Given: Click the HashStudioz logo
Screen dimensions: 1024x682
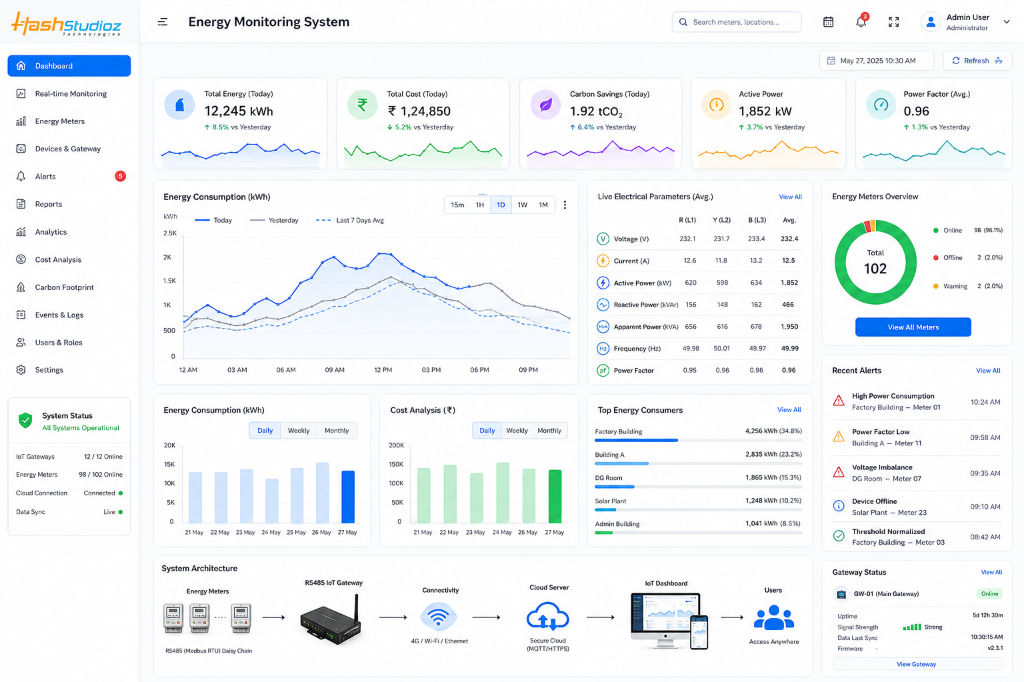Looking at the screenshot, I should [x=66, y=24].
